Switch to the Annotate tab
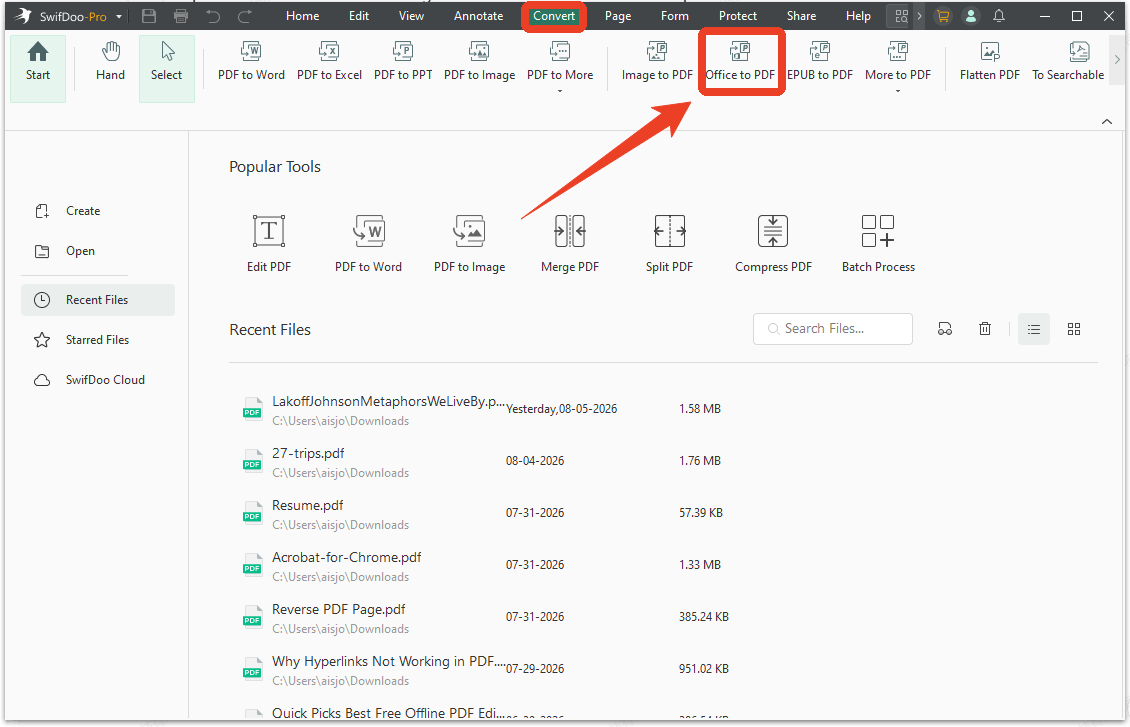Image resolution: width=1130 pixels, height=727 pixels. pos(479,16)
